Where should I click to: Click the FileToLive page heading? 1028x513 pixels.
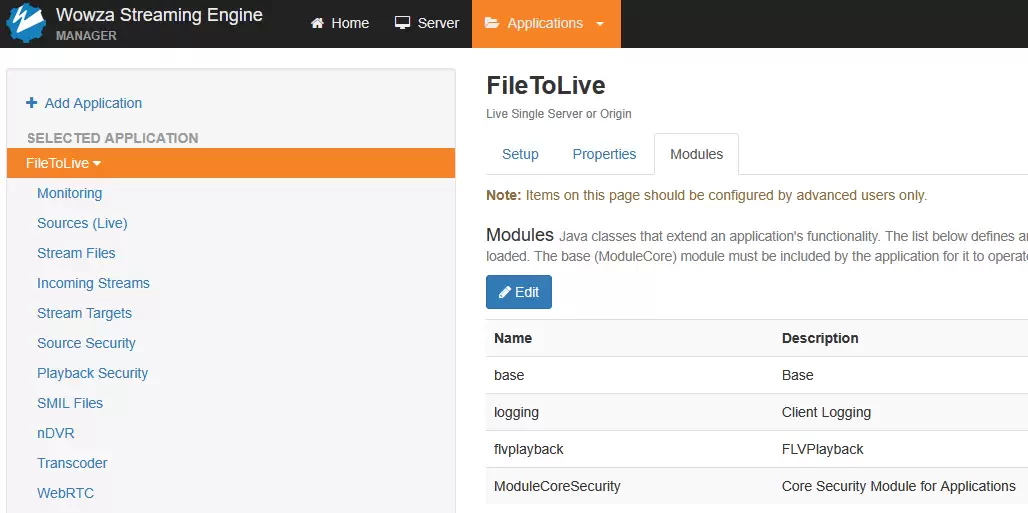coord(545,86)
